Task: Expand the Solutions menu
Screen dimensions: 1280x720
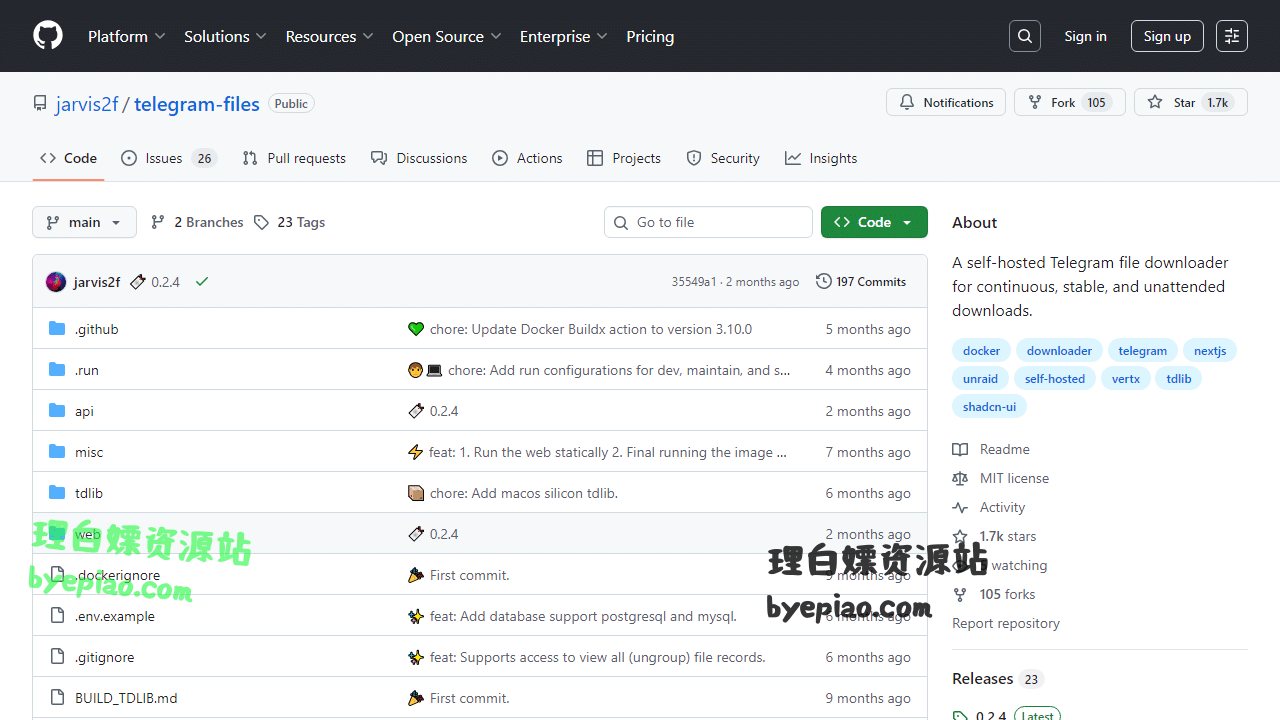Action: coord(225,36)
